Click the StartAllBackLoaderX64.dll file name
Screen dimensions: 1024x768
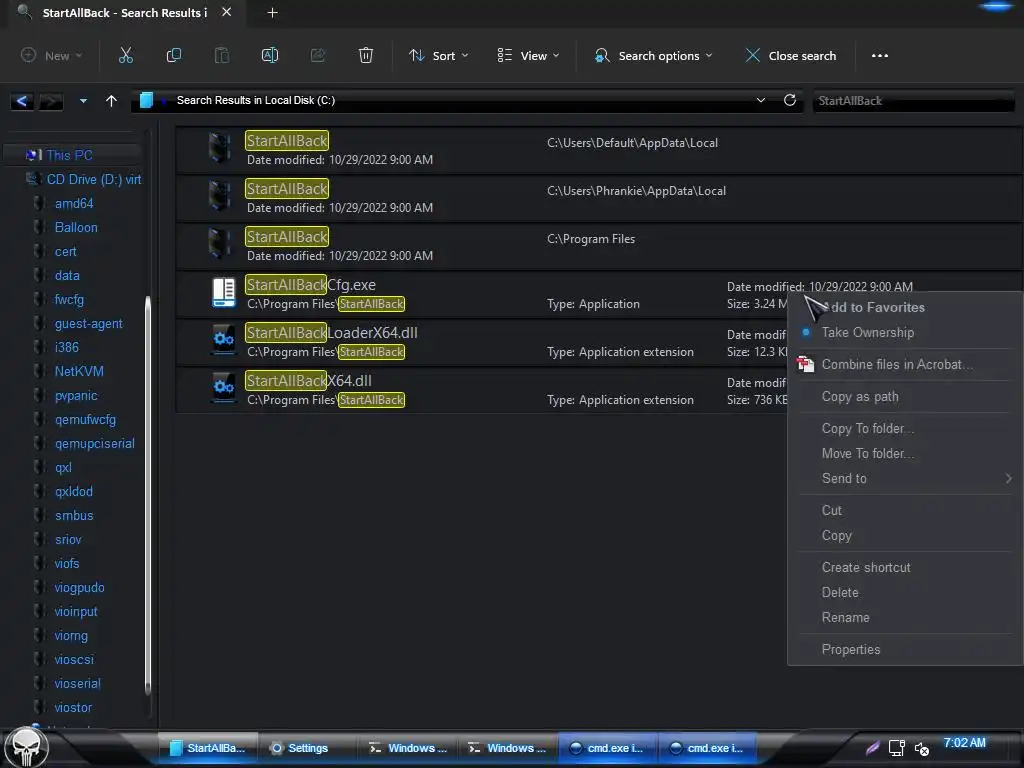[x=332, y=332]
